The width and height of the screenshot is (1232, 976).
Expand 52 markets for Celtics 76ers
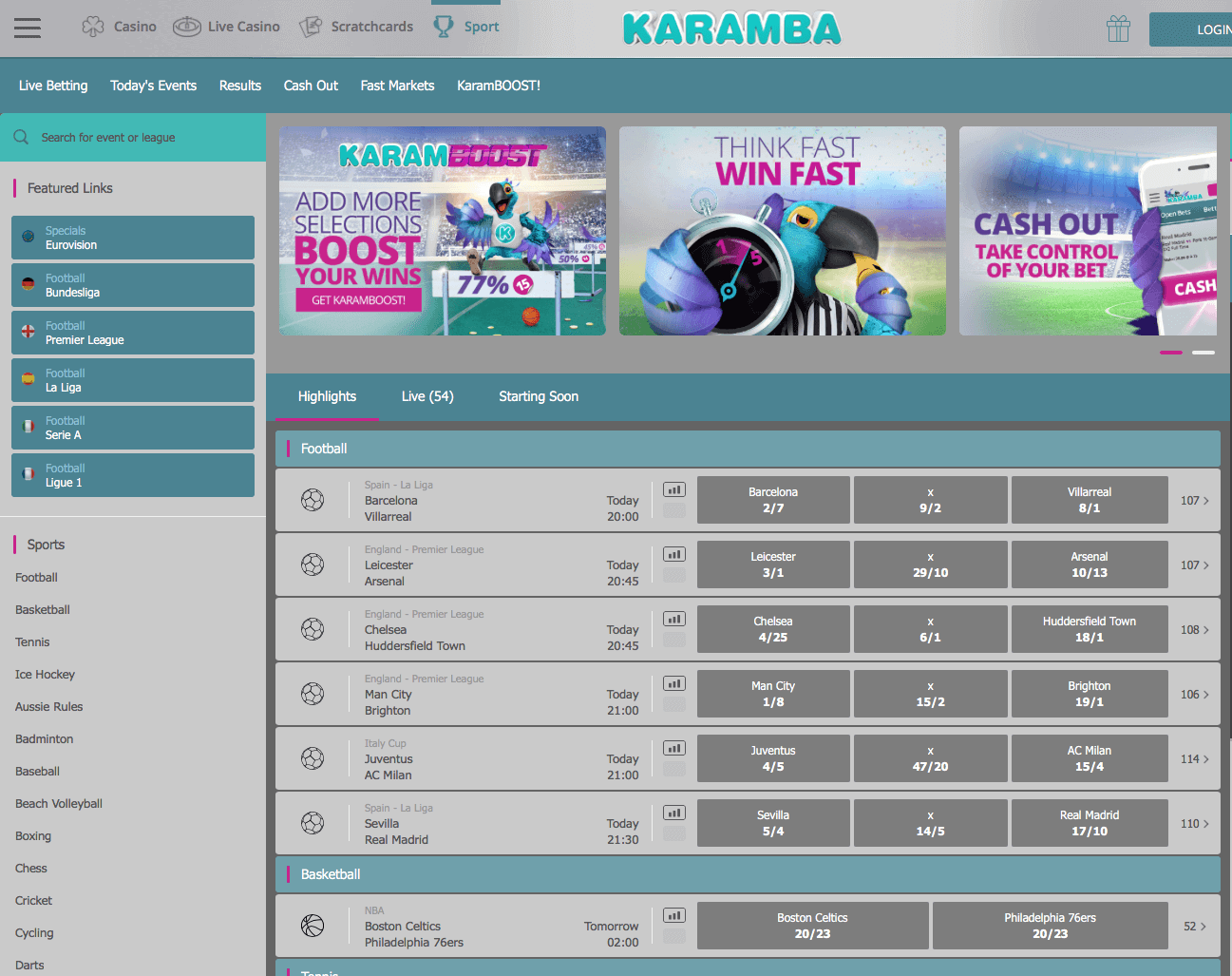tap(1195, 927)
